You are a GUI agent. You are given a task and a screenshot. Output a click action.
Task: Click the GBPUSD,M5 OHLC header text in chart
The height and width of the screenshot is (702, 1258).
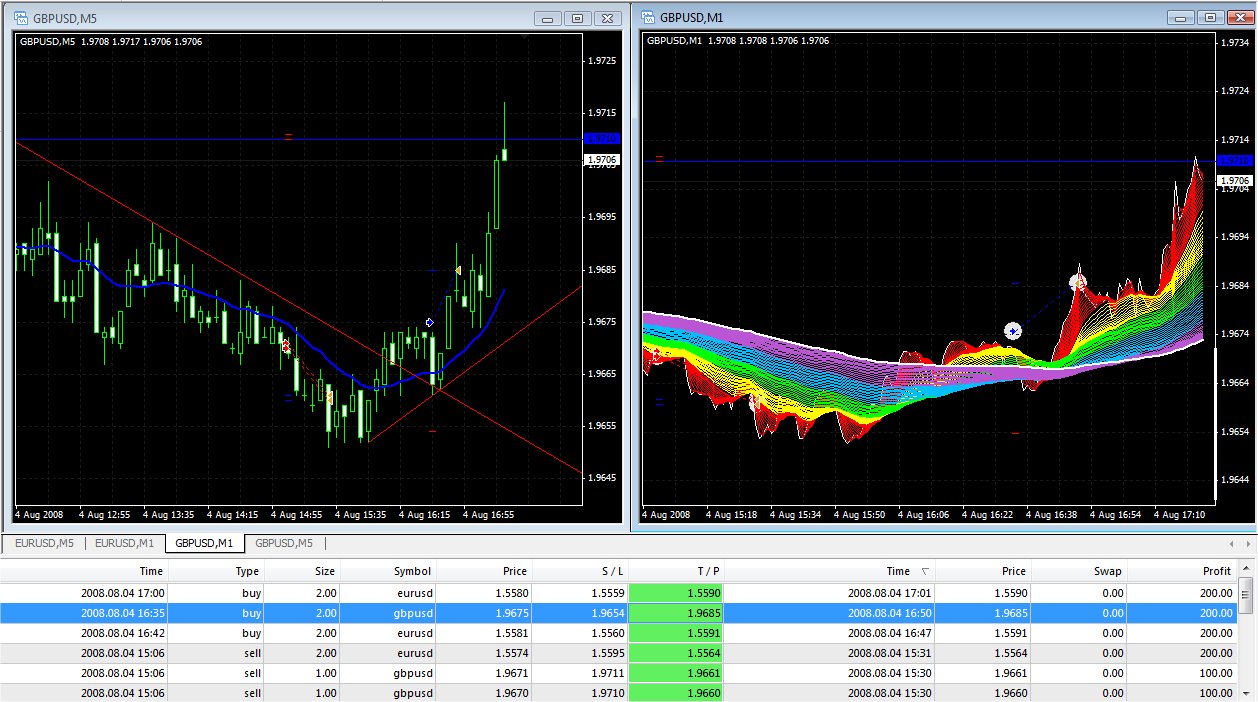pos(111,41)
